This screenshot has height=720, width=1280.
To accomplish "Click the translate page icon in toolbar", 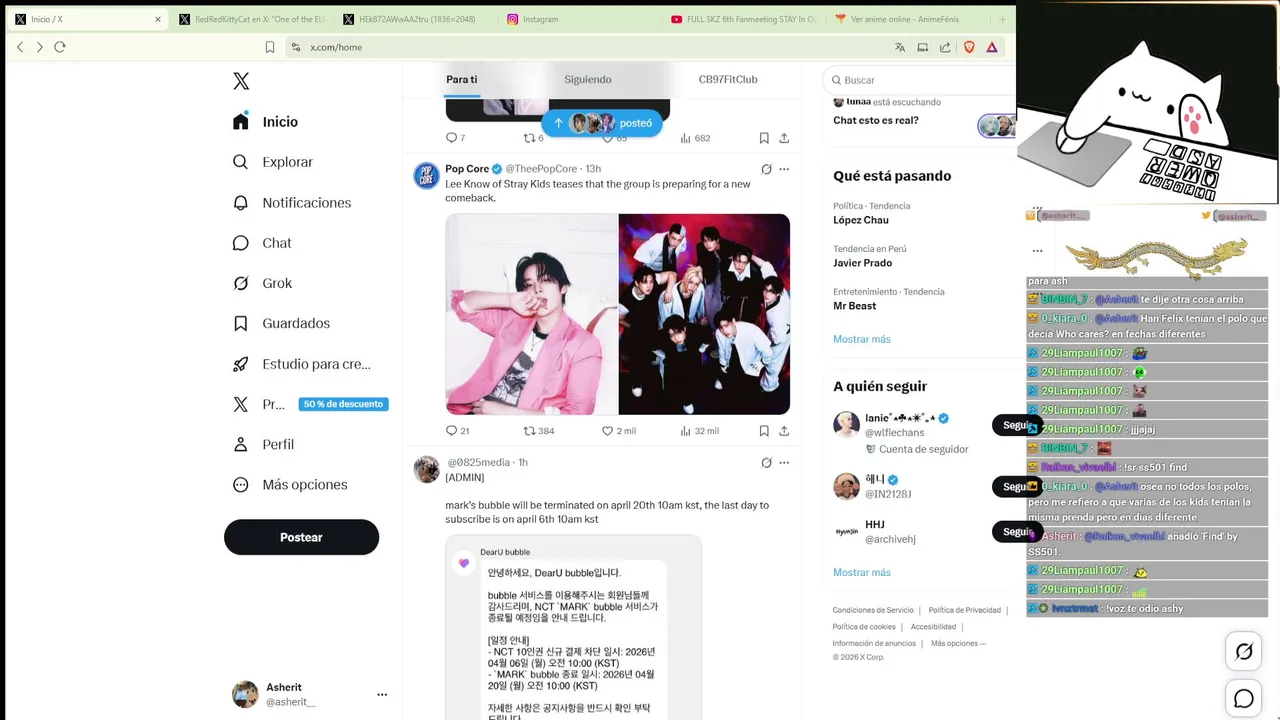I will (900, 47).
